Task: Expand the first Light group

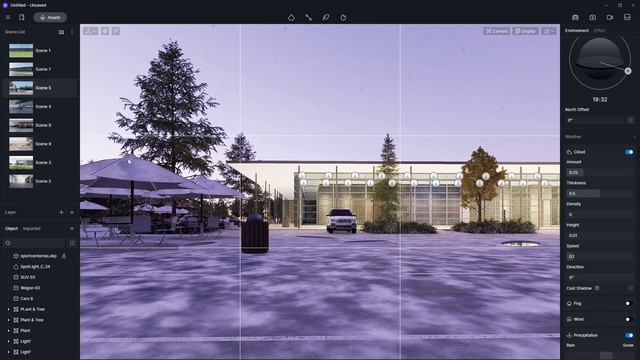Action: 9,341
